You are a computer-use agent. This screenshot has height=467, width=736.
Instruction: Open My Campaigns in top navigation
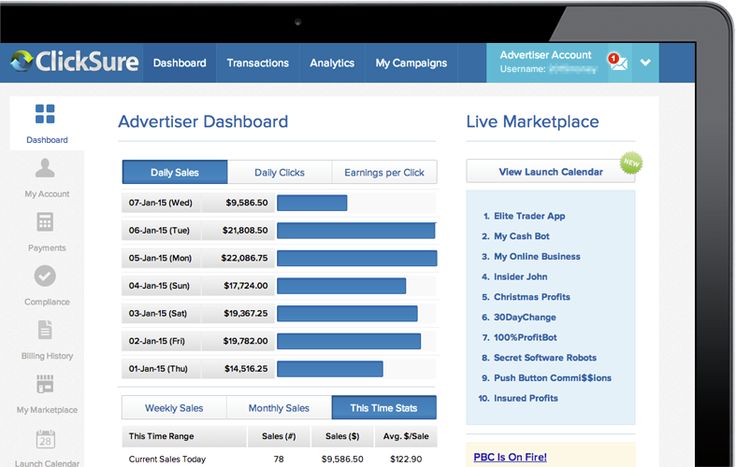click(411, 63)
